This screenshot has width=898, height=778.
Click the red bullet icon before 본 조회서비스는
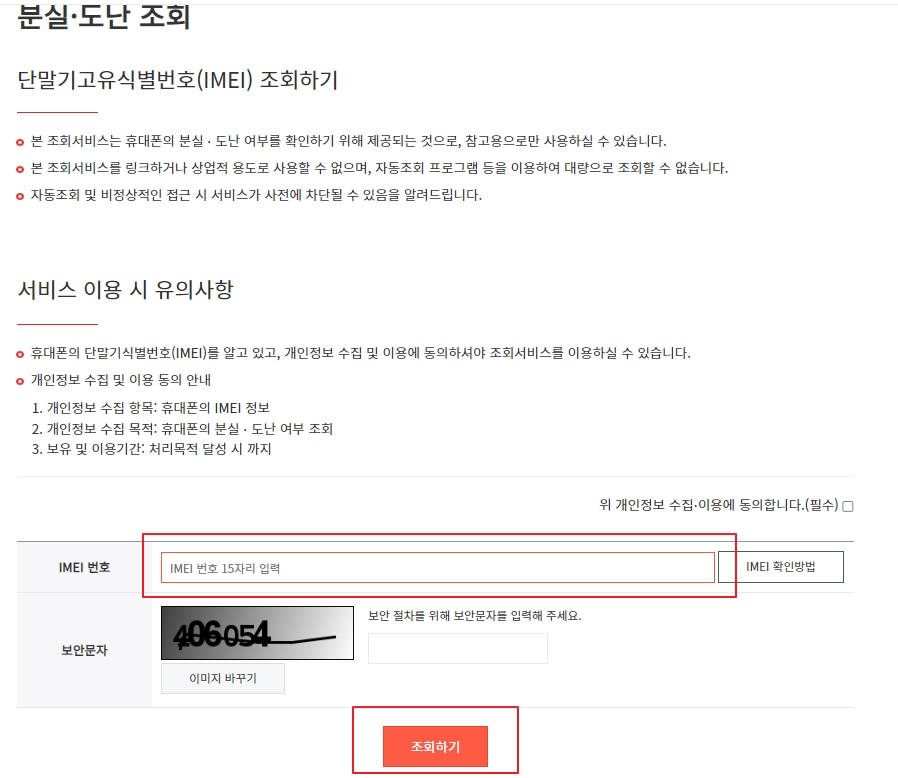[x=20, y=142]
